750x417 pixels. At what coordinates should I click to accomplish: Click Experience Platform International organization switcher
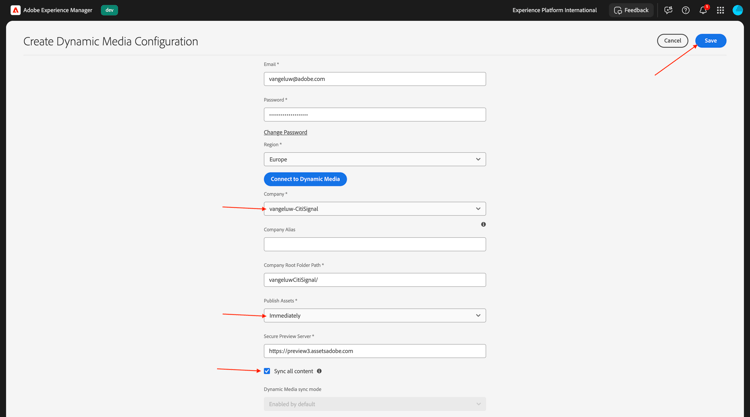(x=554, y=10)
